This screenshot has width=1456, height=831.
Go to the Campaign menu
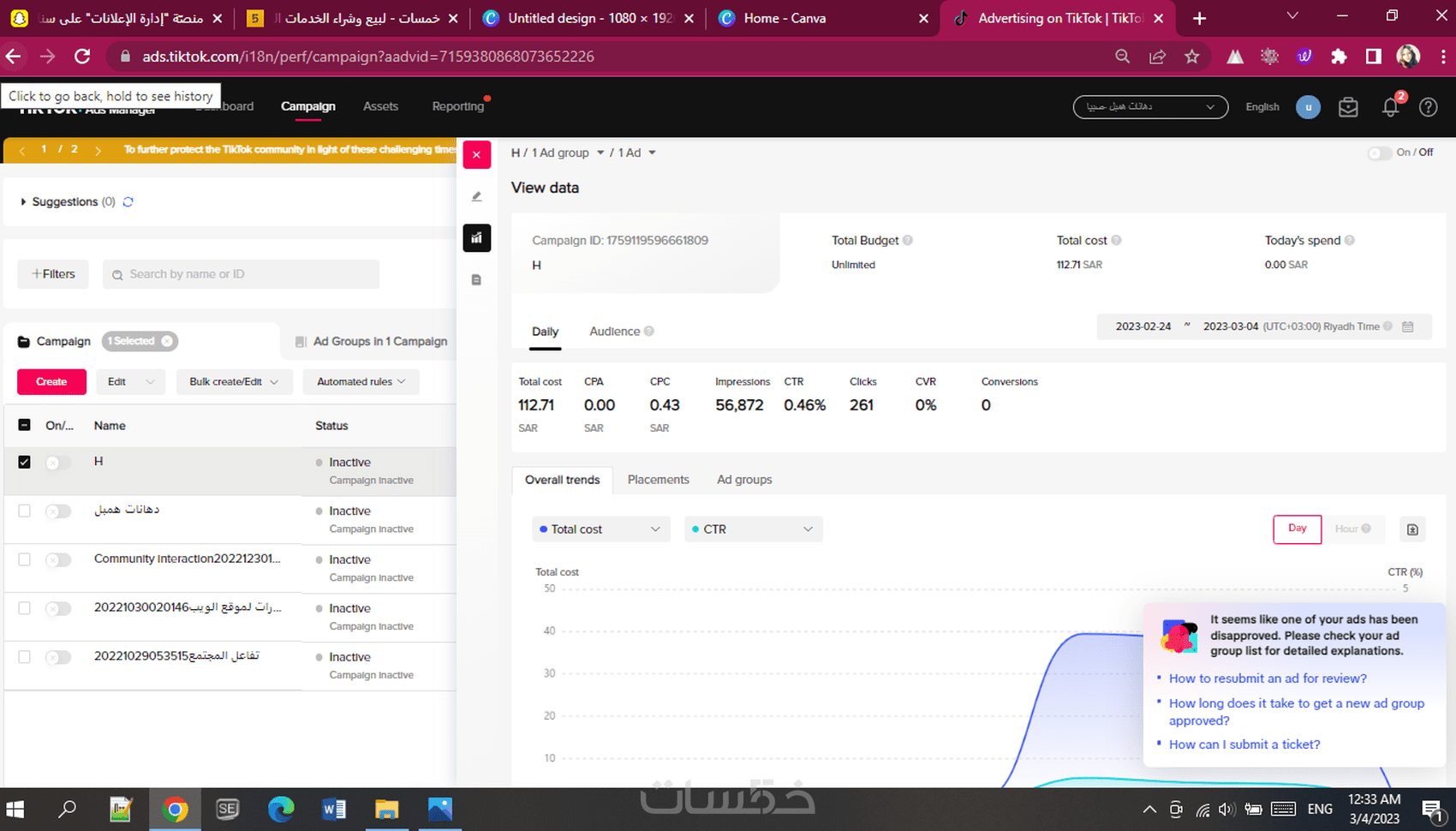point(308,107)
